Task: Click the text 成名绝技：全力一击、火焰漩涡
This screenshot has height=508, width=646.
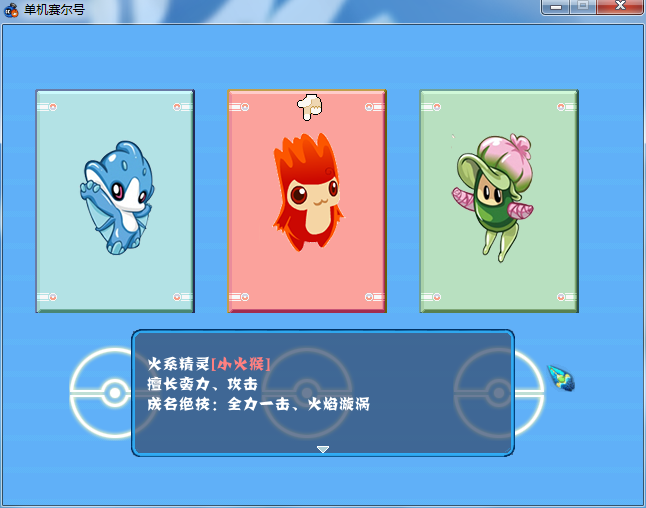Action: [x=258, y=404]
